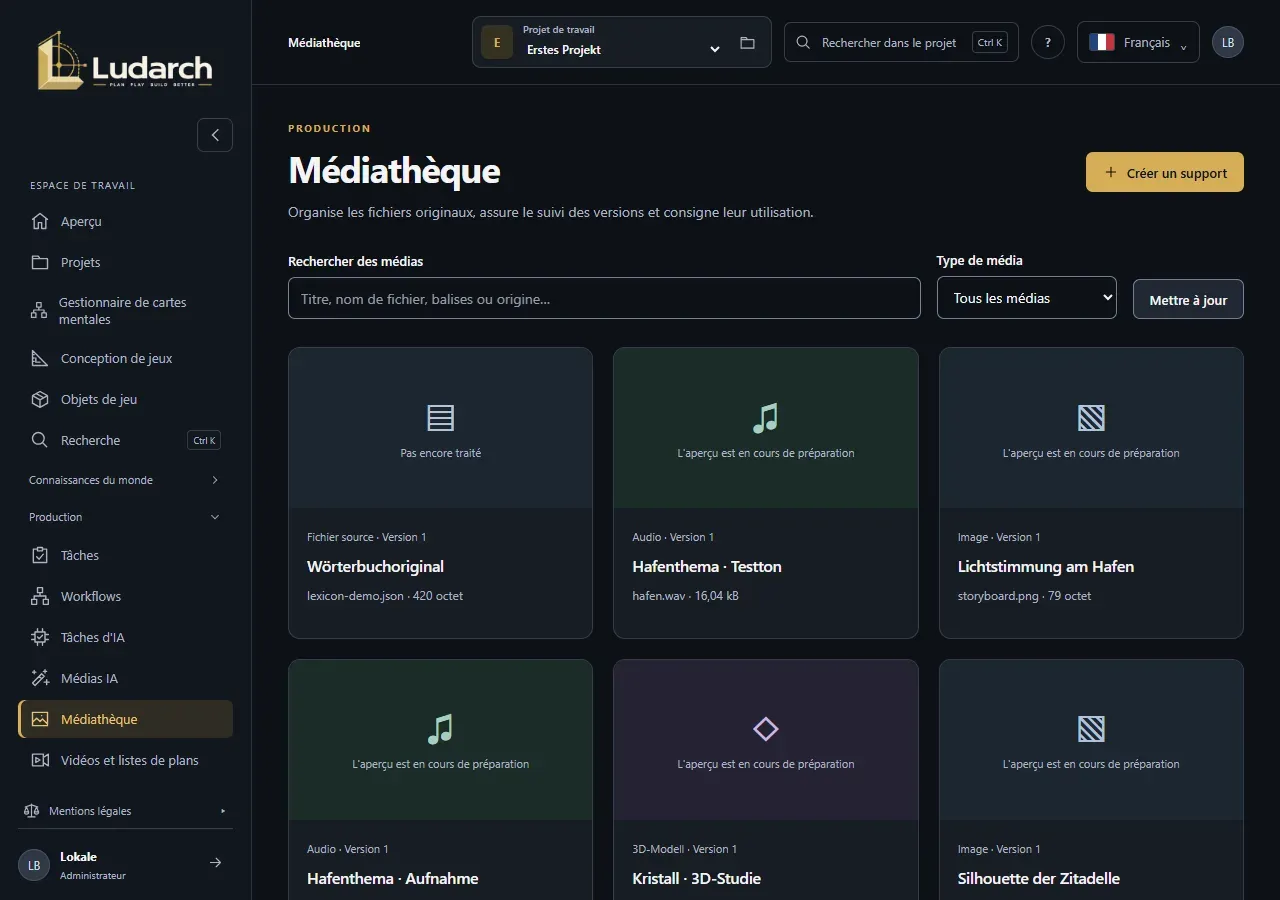Click the audio note icon of Hafenthema · Testton
This screenshot has height=900, width=1280.
pyautogui.click(x=765, y=418)
